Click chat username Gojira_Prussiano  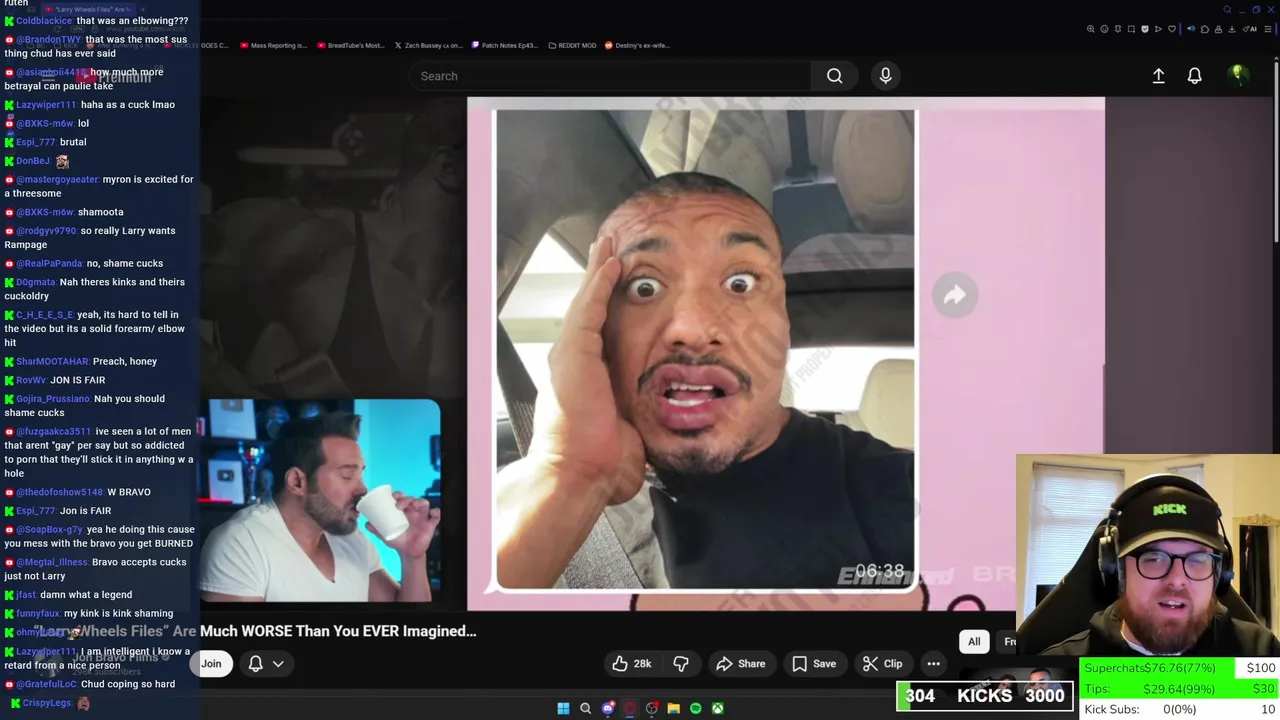53,399
